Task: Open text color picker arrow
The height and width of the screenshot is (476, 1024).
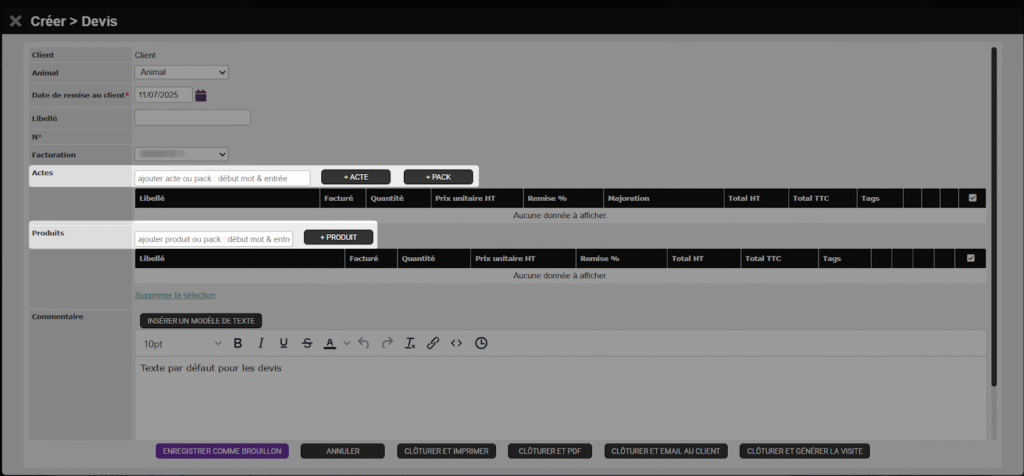Action: pos(347,343)
